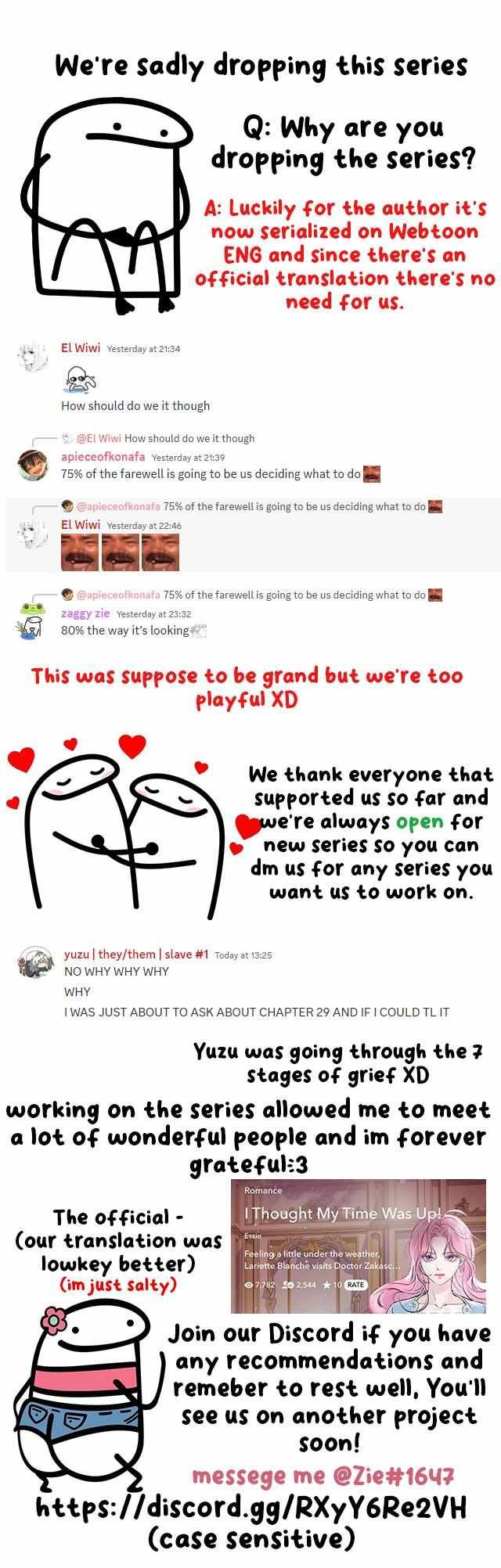Click the third laughing face emoji in El Wiwi's reply
The height and width of the screenshot is (1568, 501).
pyautogui.click(x=160, y=552)
